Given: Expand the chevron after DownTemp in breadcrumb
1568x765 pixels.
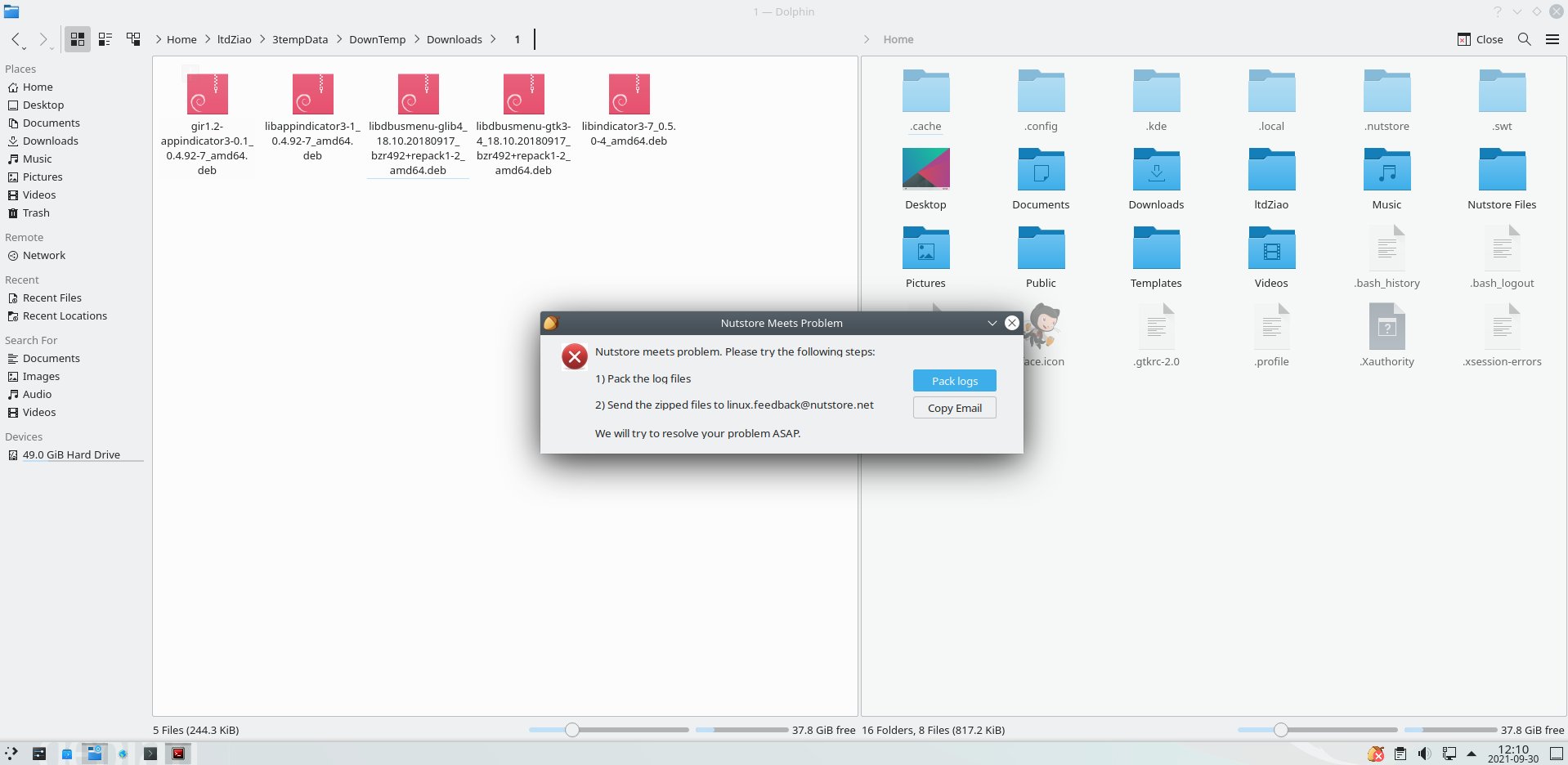Looking at the screenshot, I should (417, 39).
